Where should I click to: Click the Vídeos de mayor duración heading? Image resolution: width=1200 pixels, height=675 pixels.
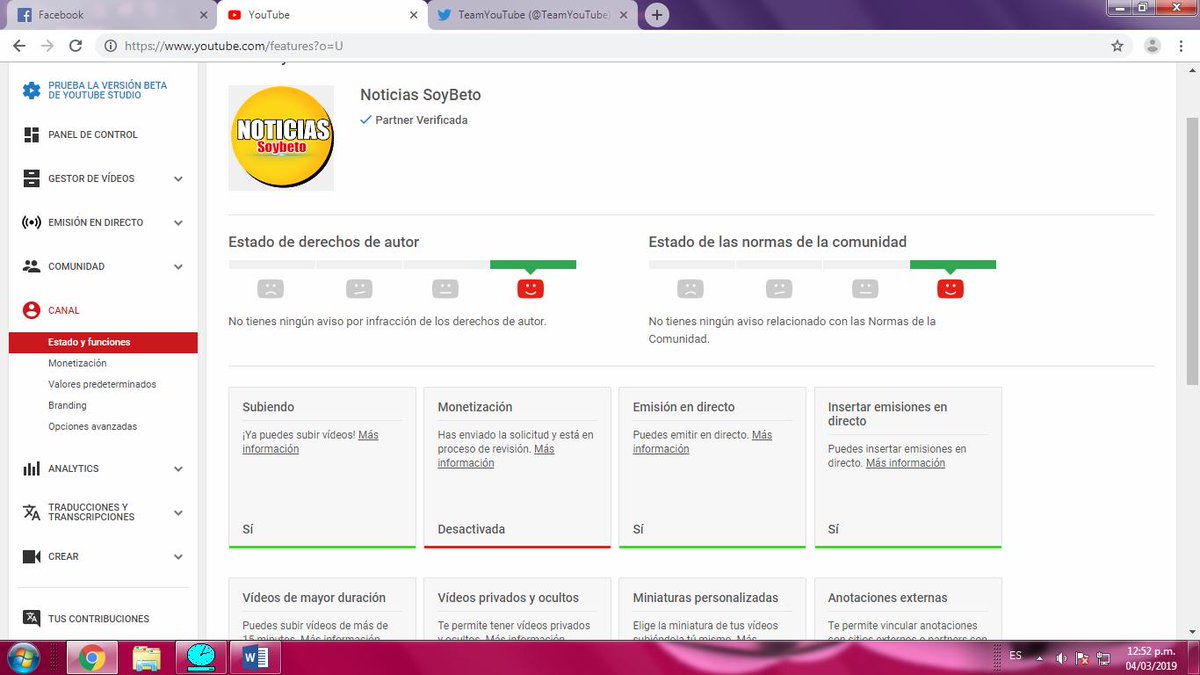click(314, 598)
